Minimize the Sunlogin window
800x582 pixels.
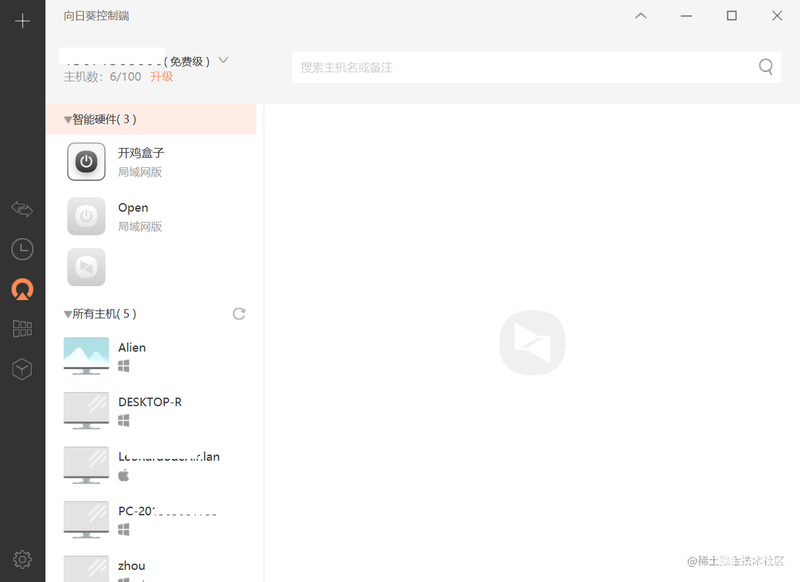click(x=686, y=16)
